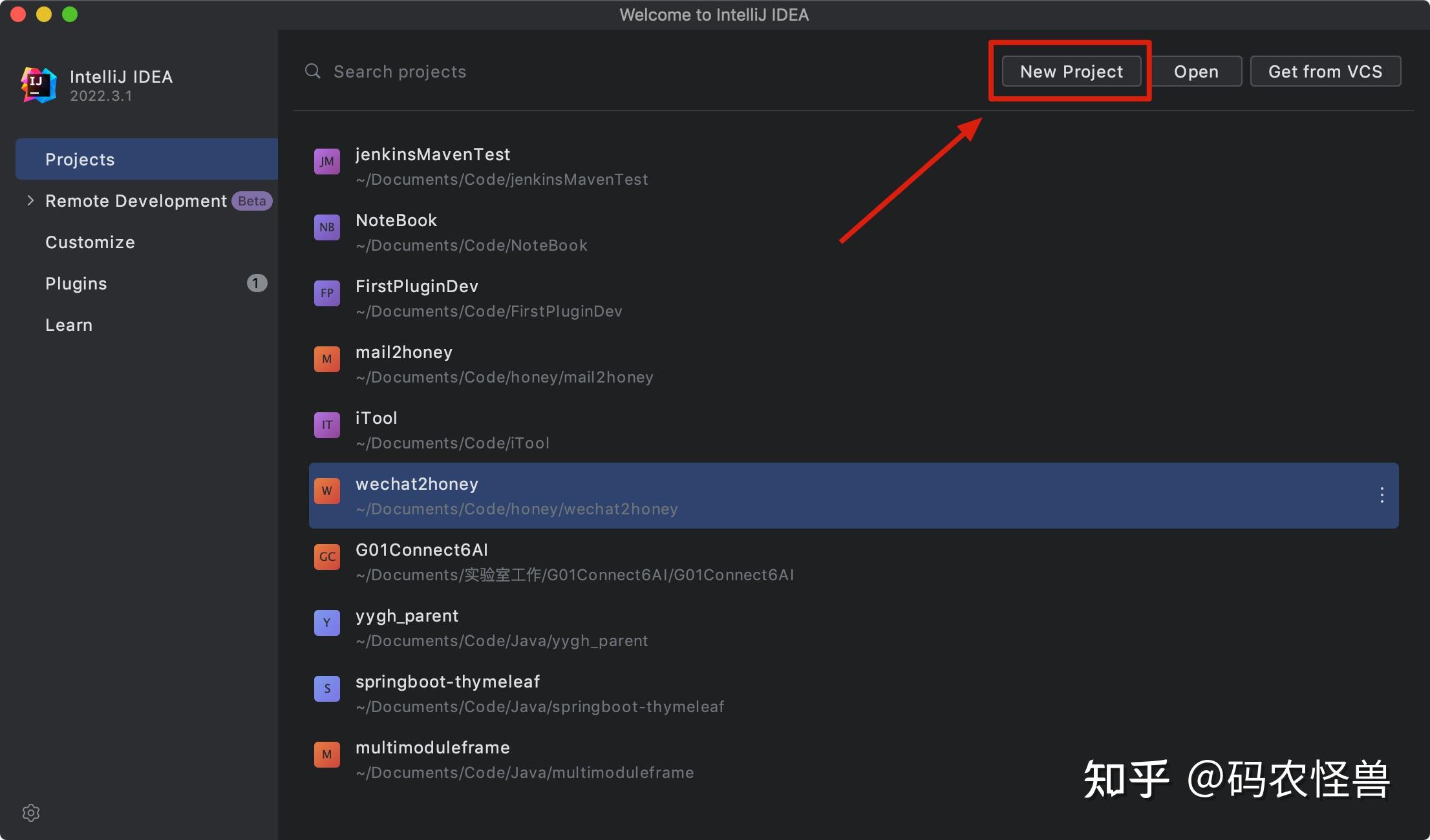Expand the Remote Development section chevron
The image size is (1430, 840).
click(x=30, y=201)
